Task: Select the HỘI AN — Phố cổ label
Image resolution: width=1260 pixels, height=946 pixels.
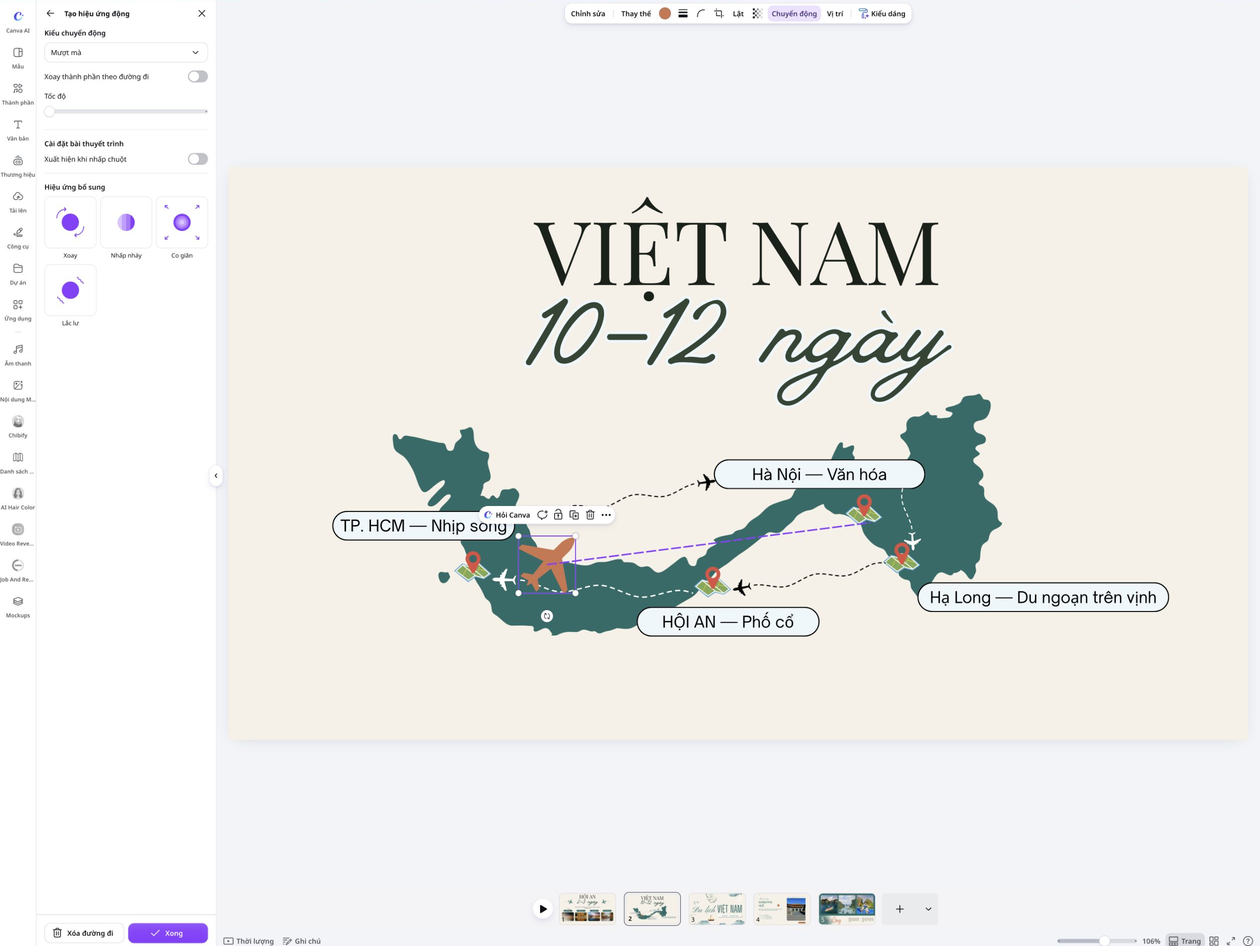Action: pos(728,622)
